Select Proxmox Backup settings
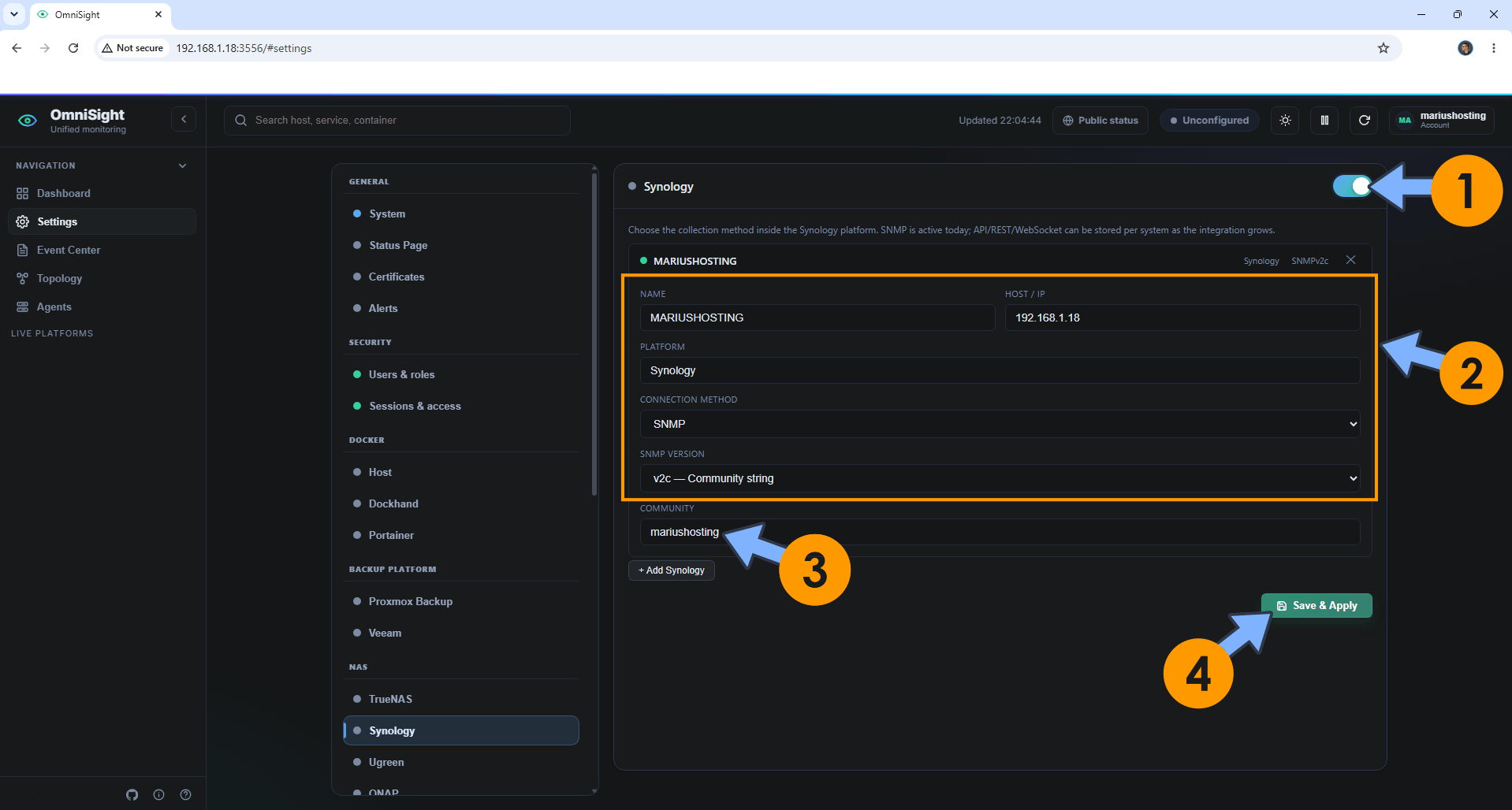Screen dimensions: 1512x810 (461, 601)
